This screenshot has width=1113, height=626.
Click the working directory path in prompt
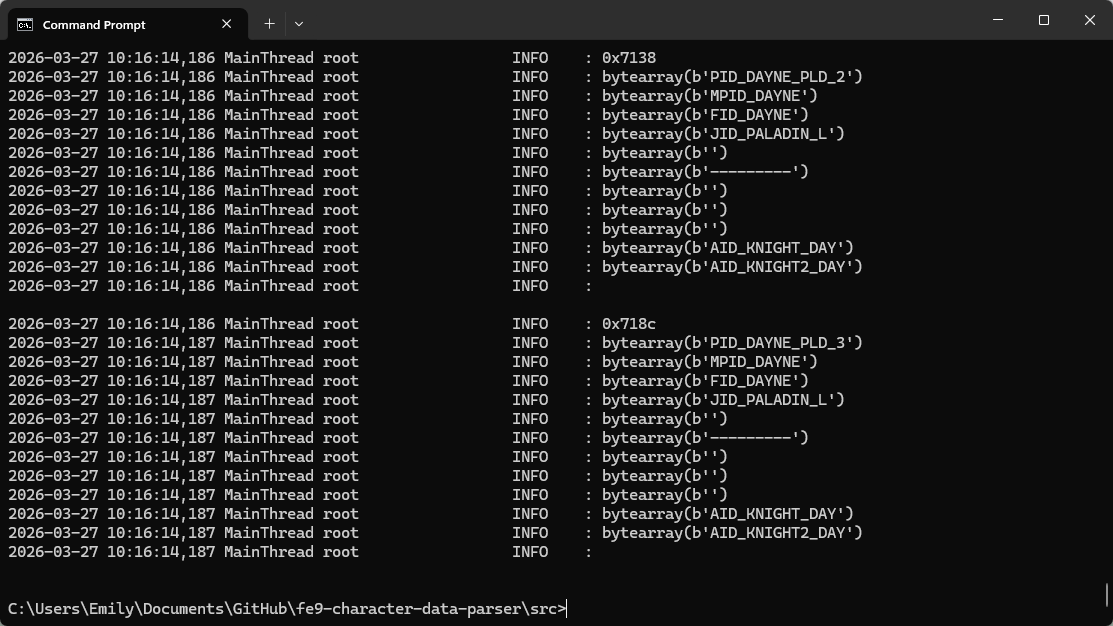click(x=285, y=609)
